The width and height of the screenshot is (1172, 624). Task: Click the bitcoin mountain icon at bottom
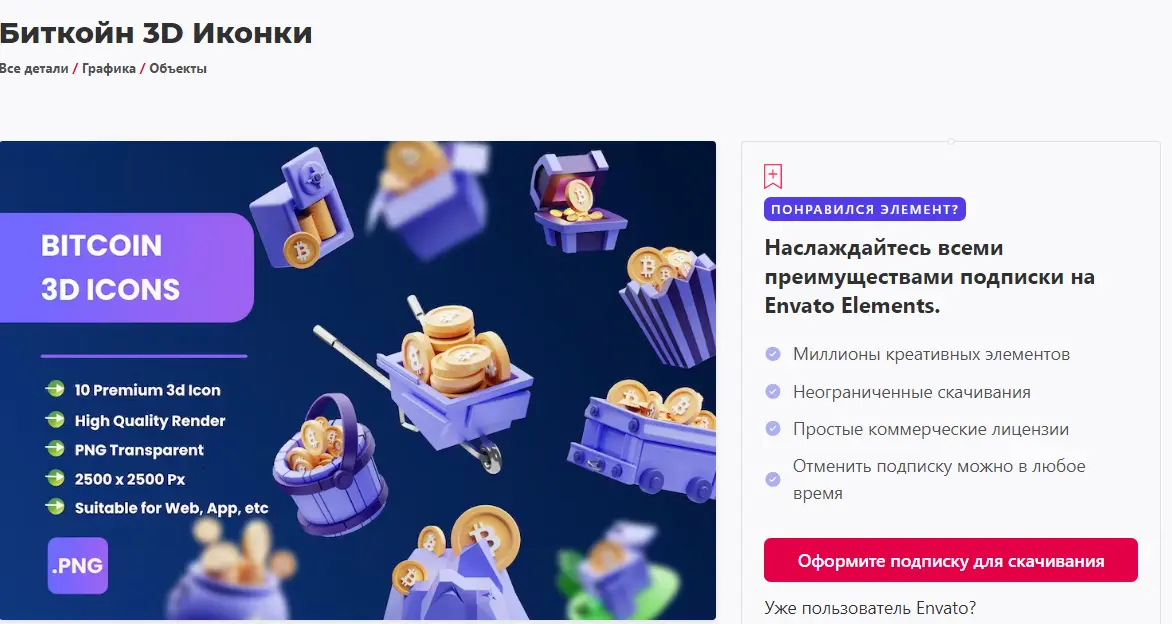point(463,566)
